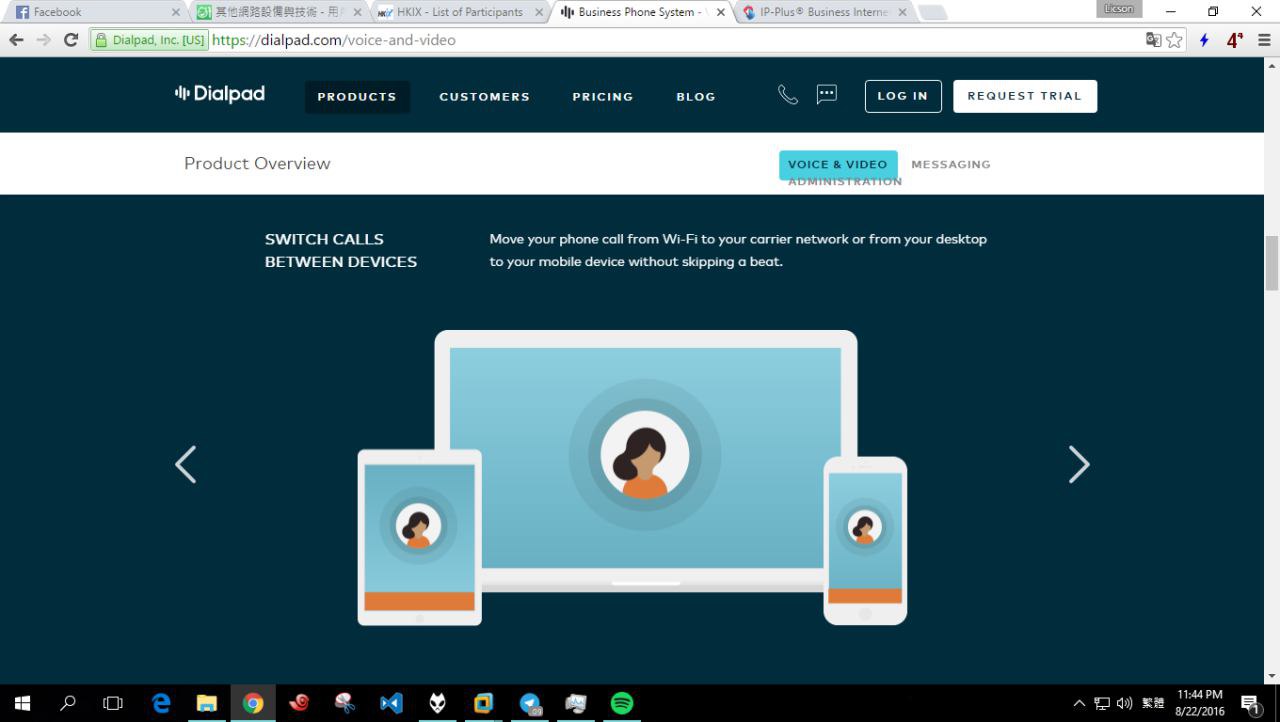Screen dimensions: 1280x722
Task: Reload the page
Action: coord(70,40)
